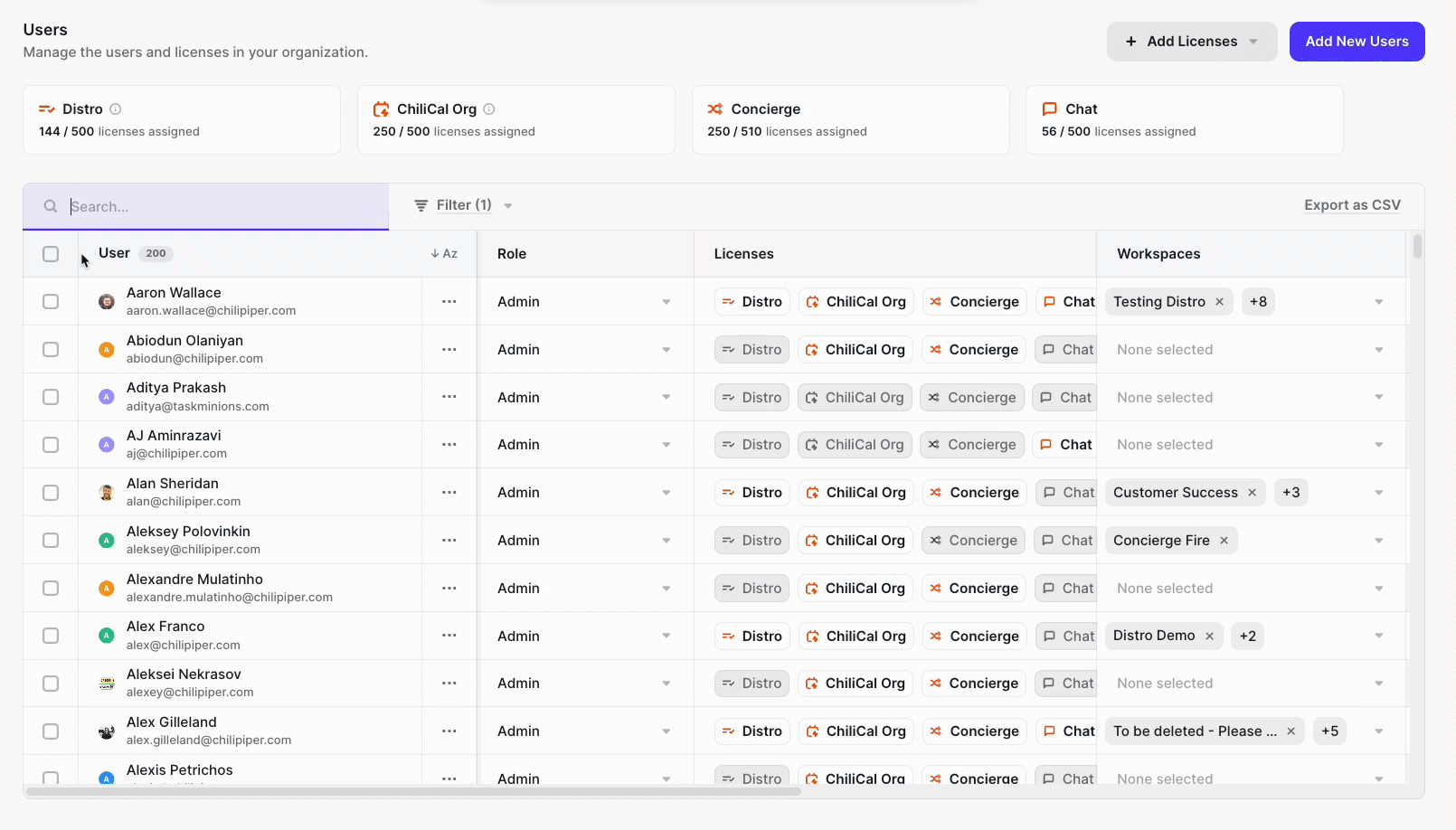This screenshot has height=830, width=1456.
Task: Expand the Workspaces dropdown for Abiodun Olaniyan
Action: pyautogui.click(x=1379, y=350)
